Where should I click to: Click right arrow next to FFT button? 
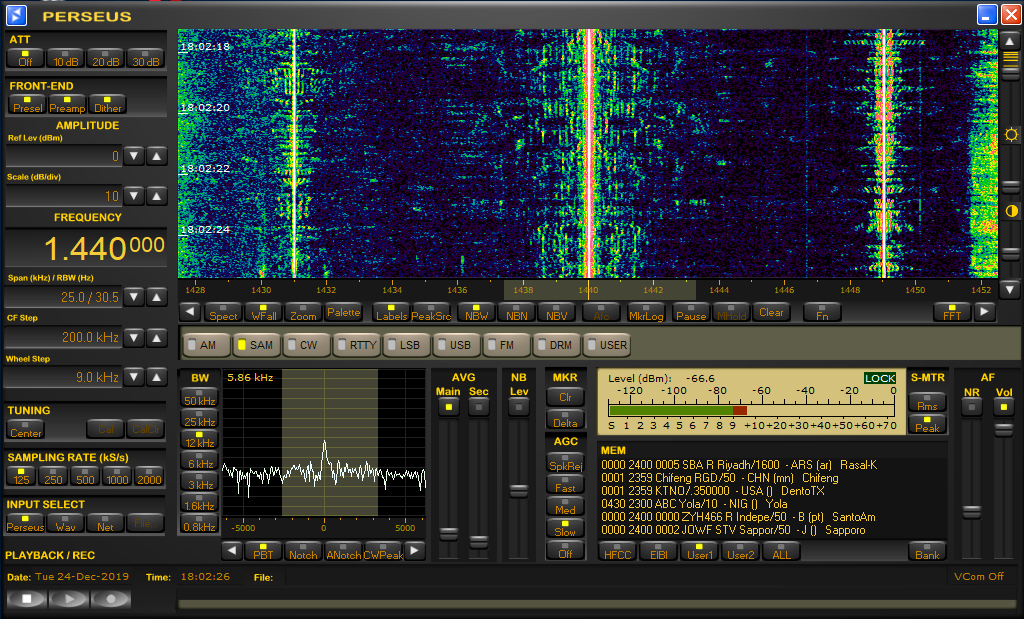pyautogui.click(x=985, y=312)
